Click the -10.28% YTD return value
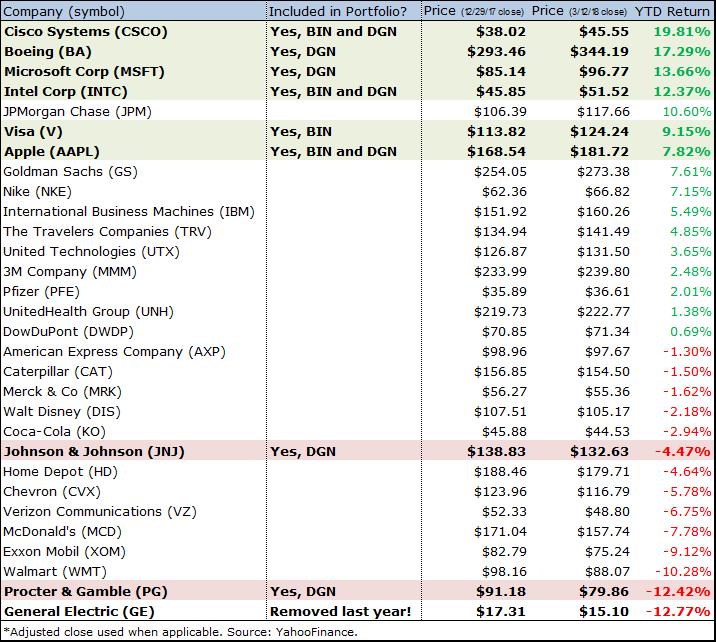This screenshot has width=716, height=642. point(683,572)
